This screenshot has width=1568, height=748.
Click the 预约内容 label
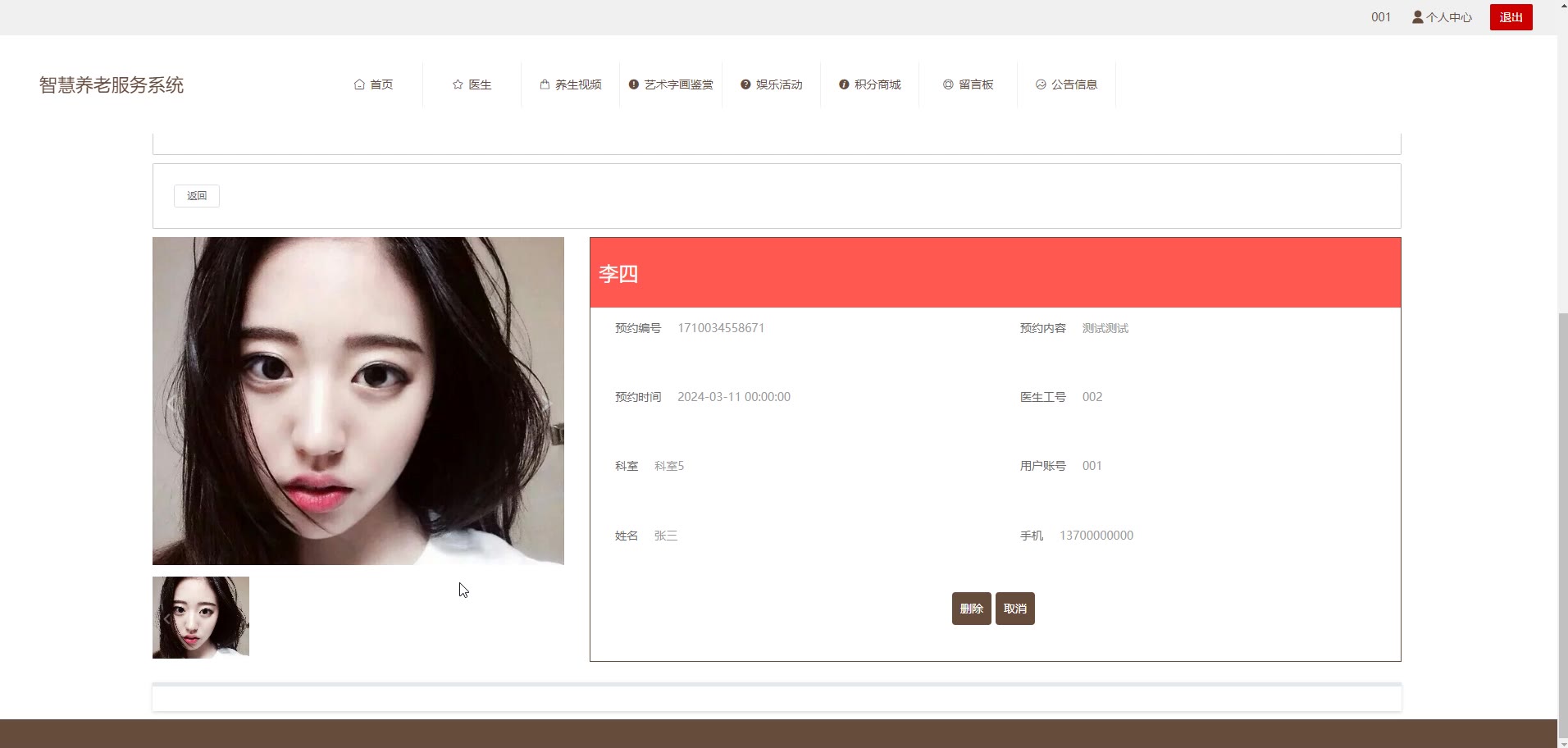[x=1043, y=328]
